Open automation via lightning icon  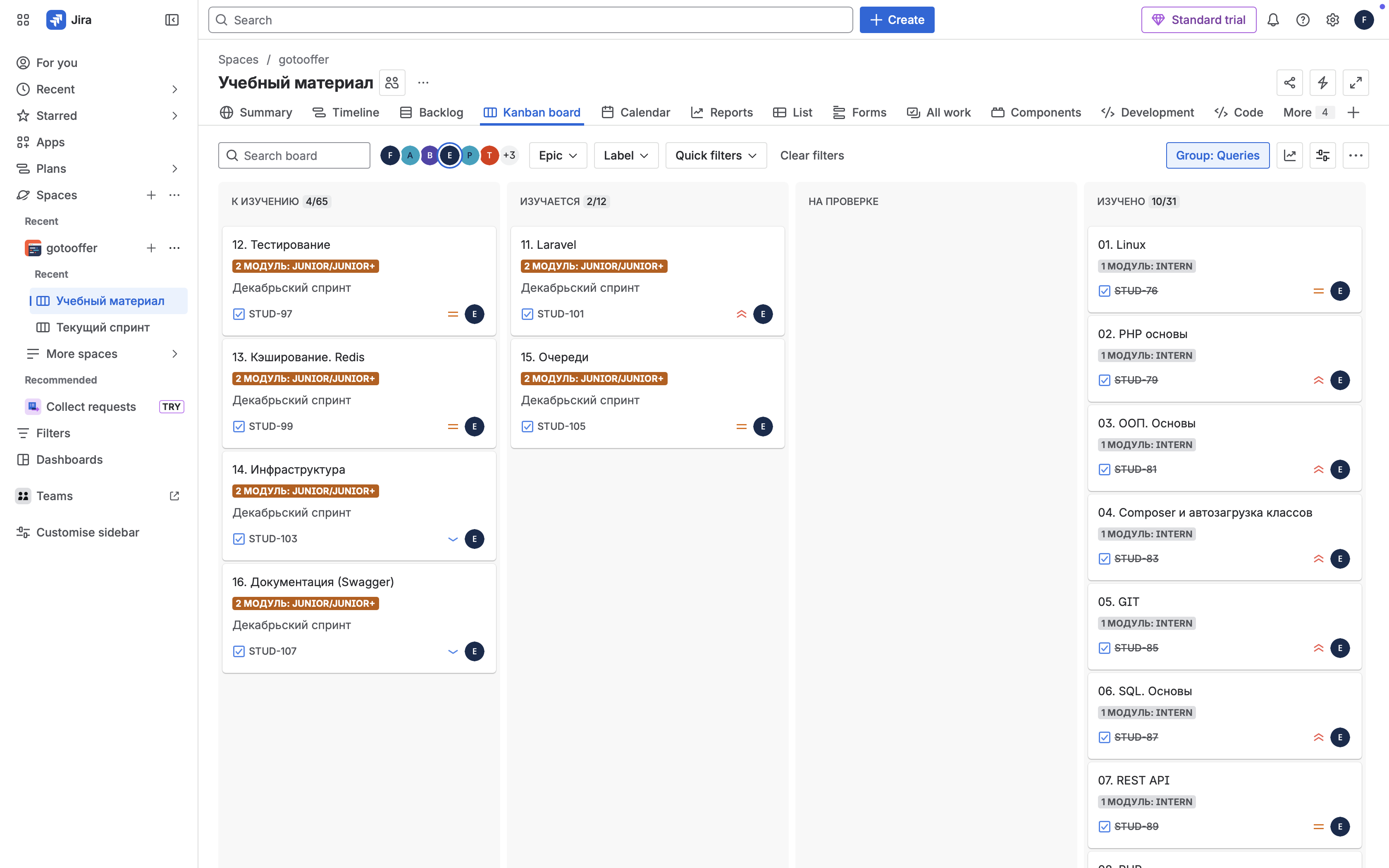1323,83
